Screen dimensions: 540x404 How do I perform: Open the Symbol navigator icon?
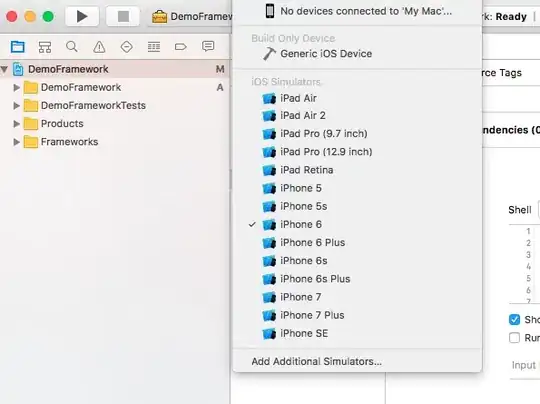click(x=45, y=47)
